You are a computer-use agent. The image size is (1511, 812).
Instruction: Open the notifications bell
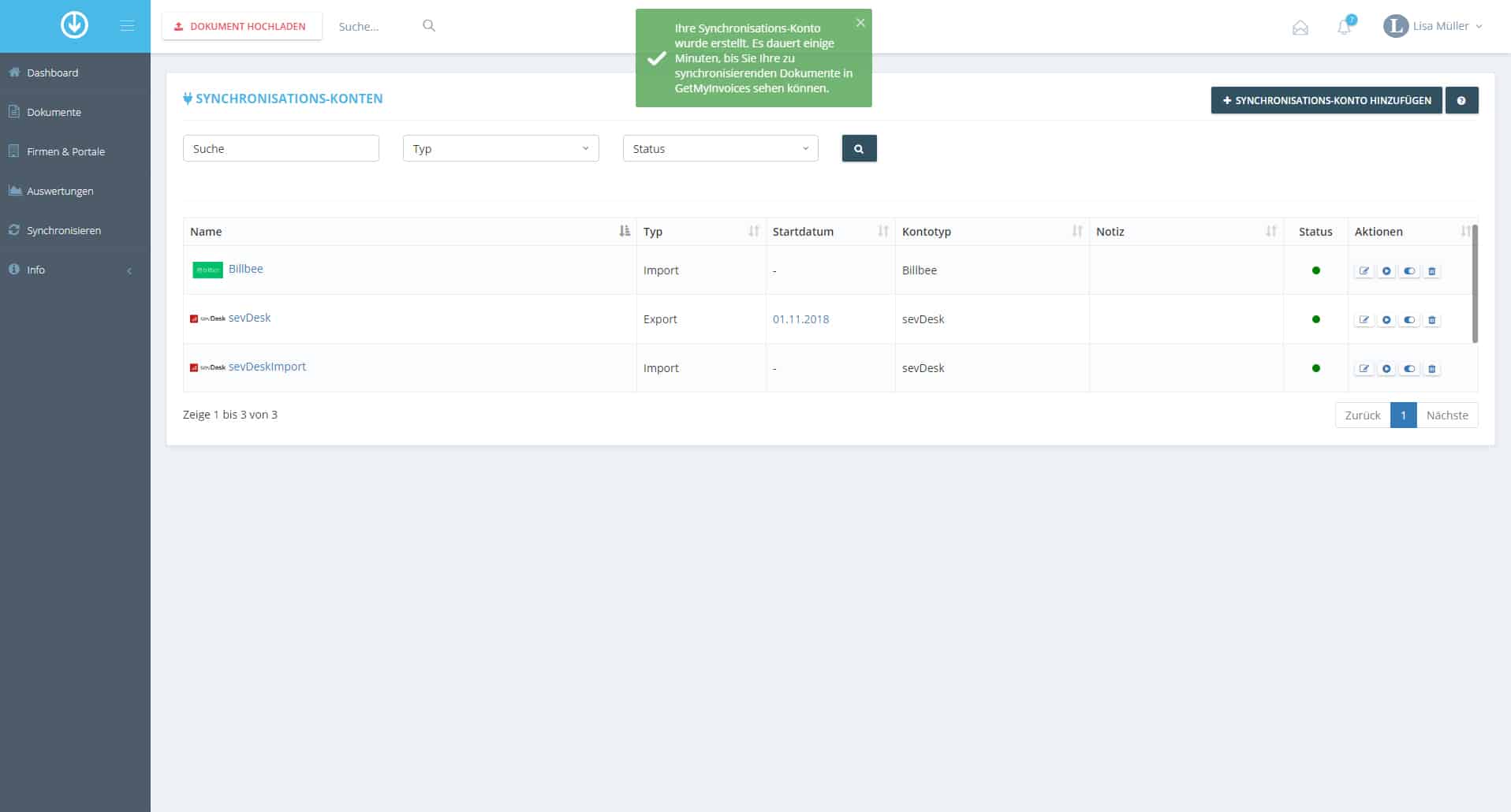click(1345, 28)
